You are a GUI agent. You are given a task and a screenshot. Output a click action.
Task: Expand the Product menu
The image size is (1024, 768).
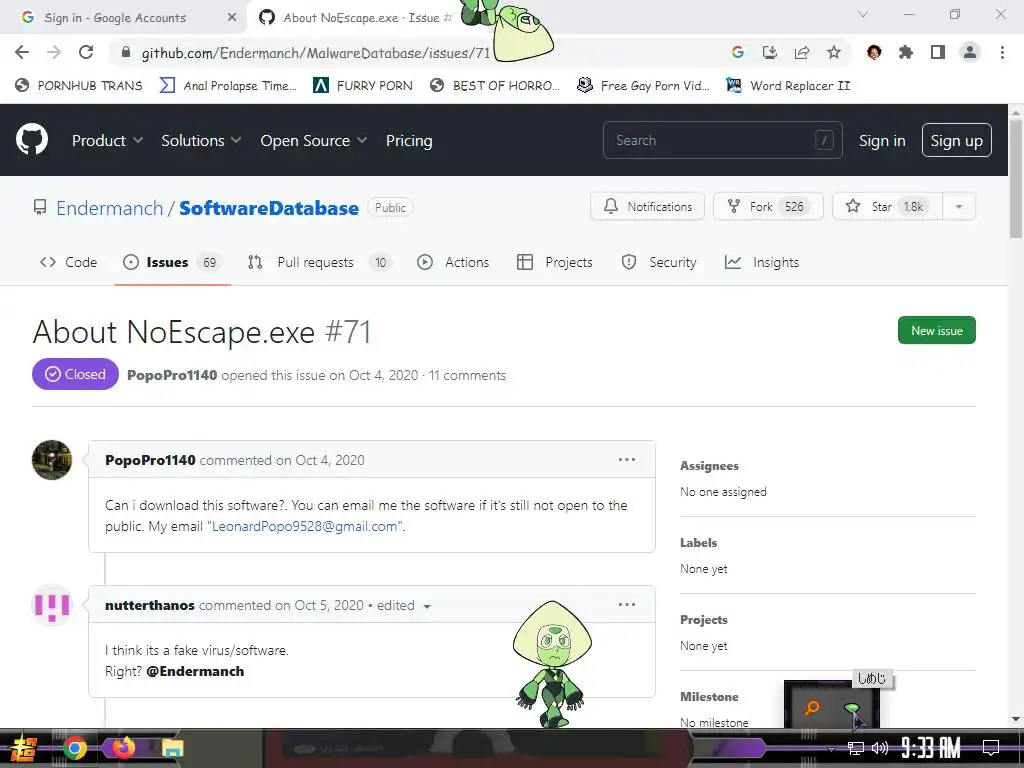(107, 140)
